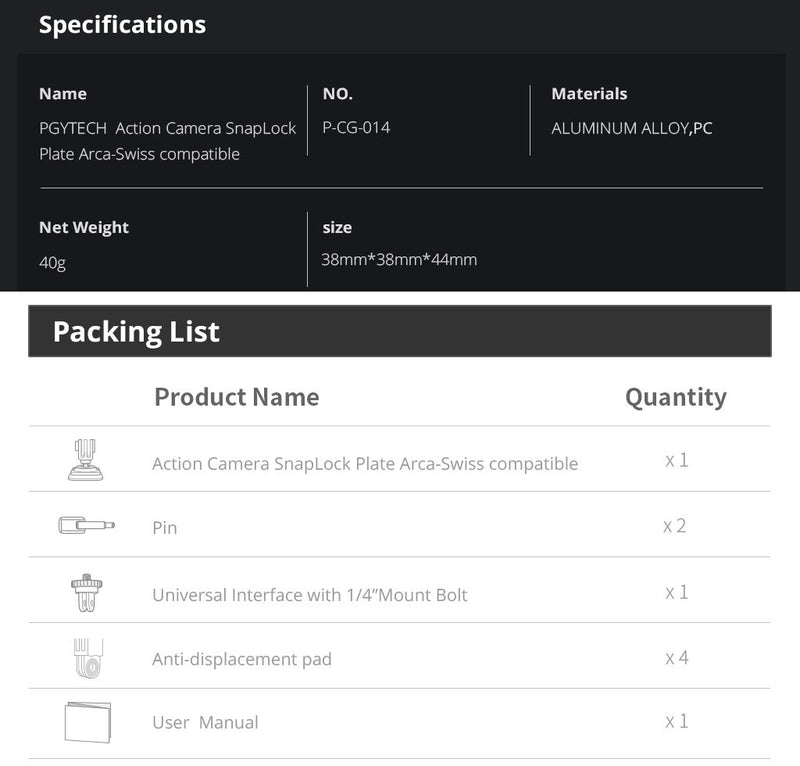Select the PGYTECH Action Camera SnapLock name text
Image resolution: width=800 pixels, height=766 pixels.
167,141
